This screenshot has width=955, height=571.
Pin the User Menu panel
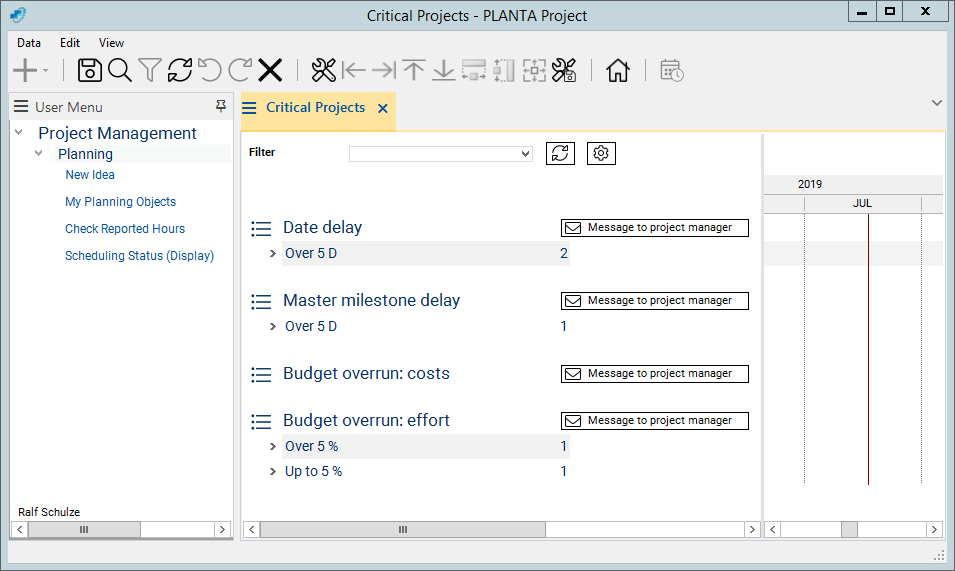click(x=220, y=107)
